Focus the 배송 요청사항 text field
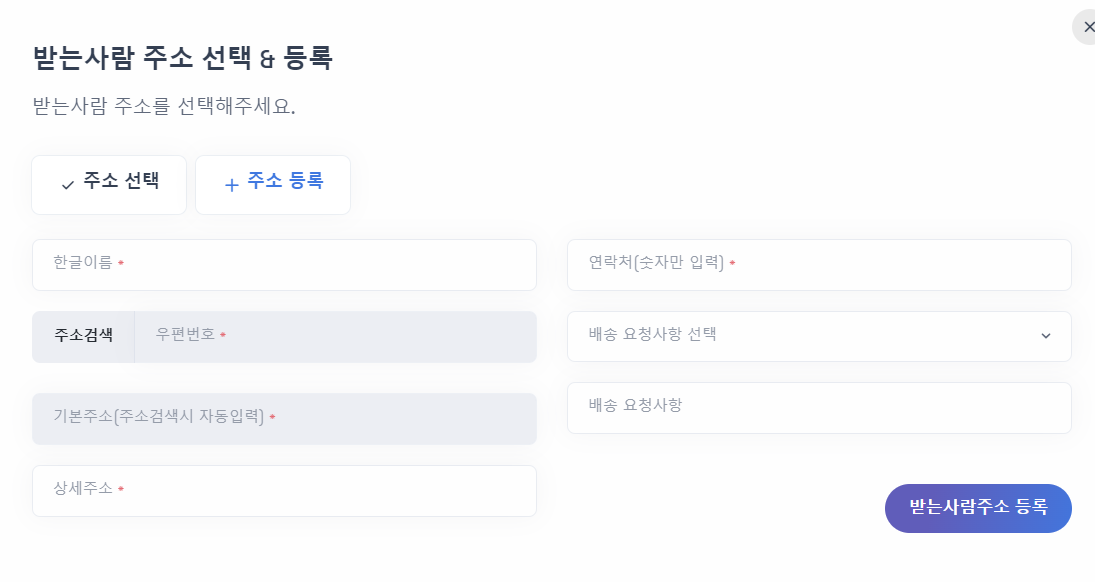The height and width of the screenshot is (582, 1095). [819, 407]
